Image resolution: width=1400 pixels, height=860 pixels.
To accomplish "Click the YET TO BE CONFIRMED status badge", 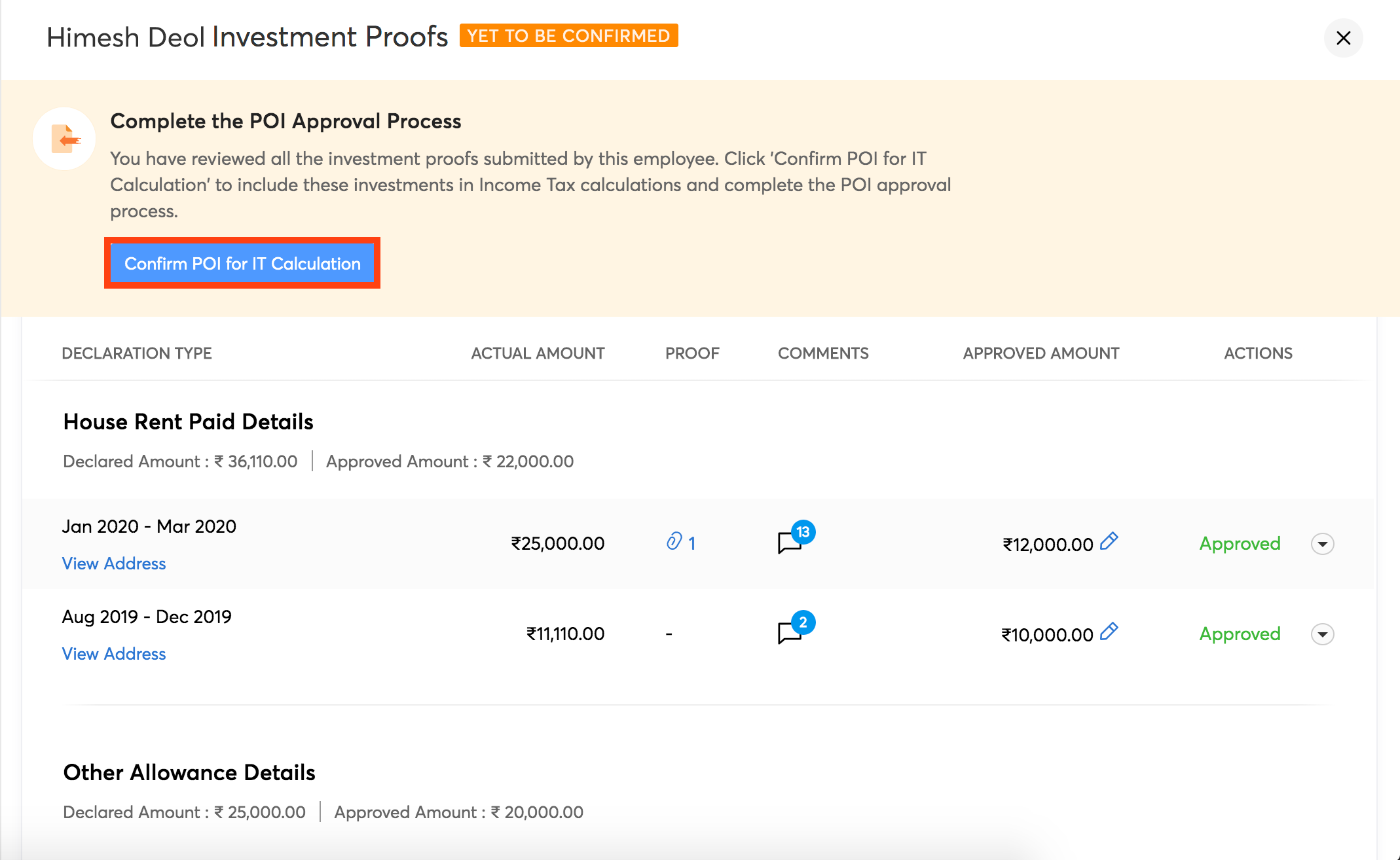I will pyautogui.click(x=568, y=36).
